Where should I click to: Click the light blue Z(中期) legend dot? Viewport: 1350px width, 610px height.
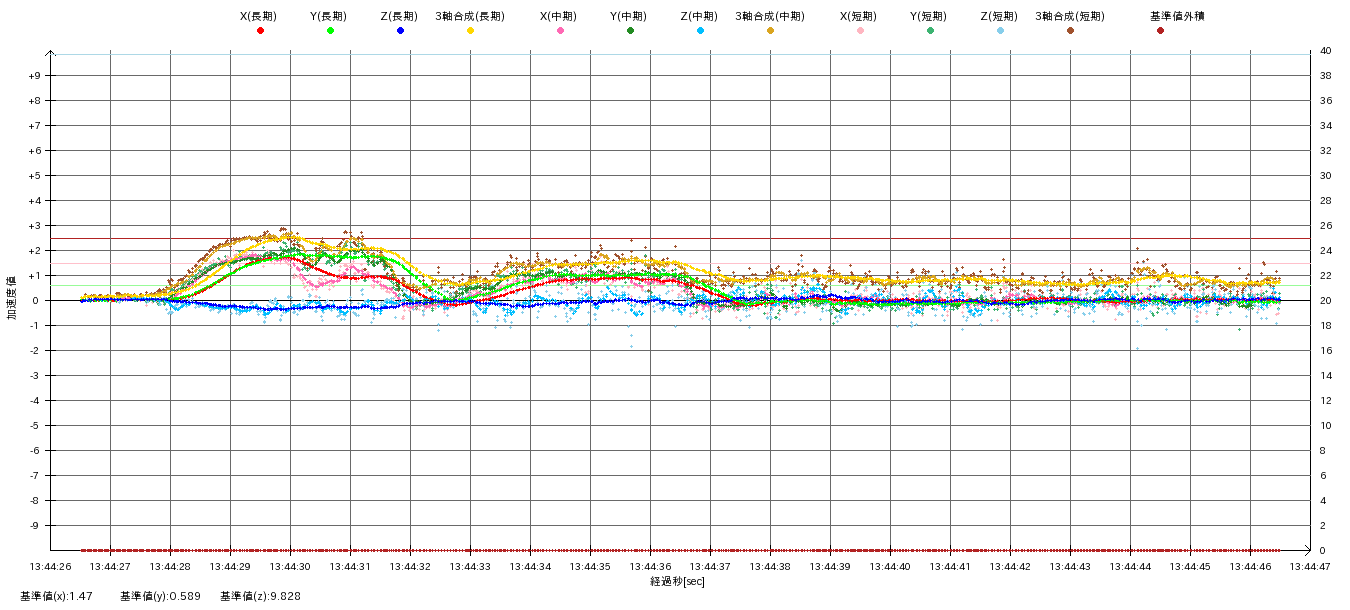tap(700, 31)
